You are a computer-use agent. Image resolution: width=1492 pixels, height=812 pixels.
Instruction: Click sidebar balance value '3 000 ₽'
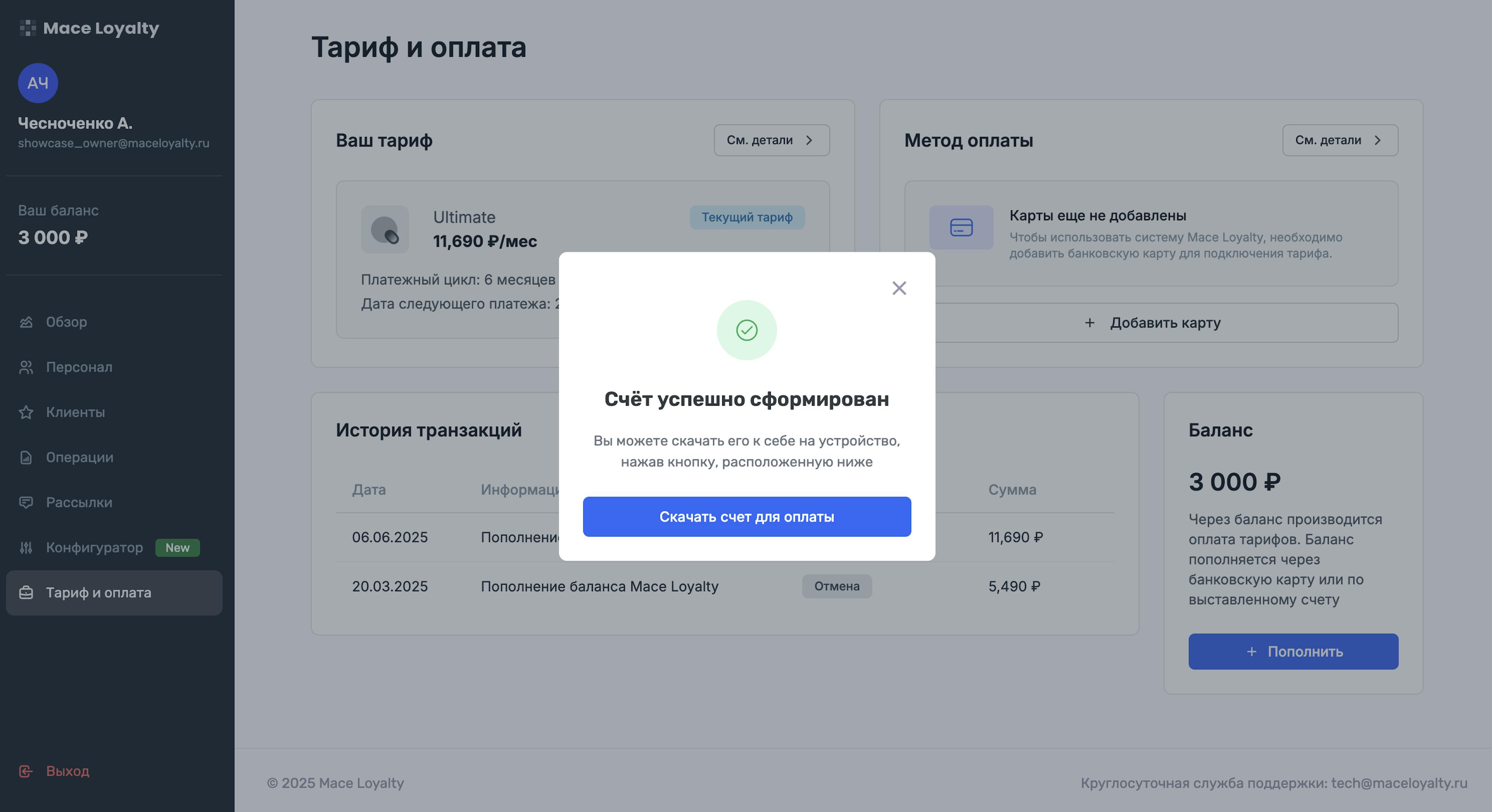(x=53, y=237)
